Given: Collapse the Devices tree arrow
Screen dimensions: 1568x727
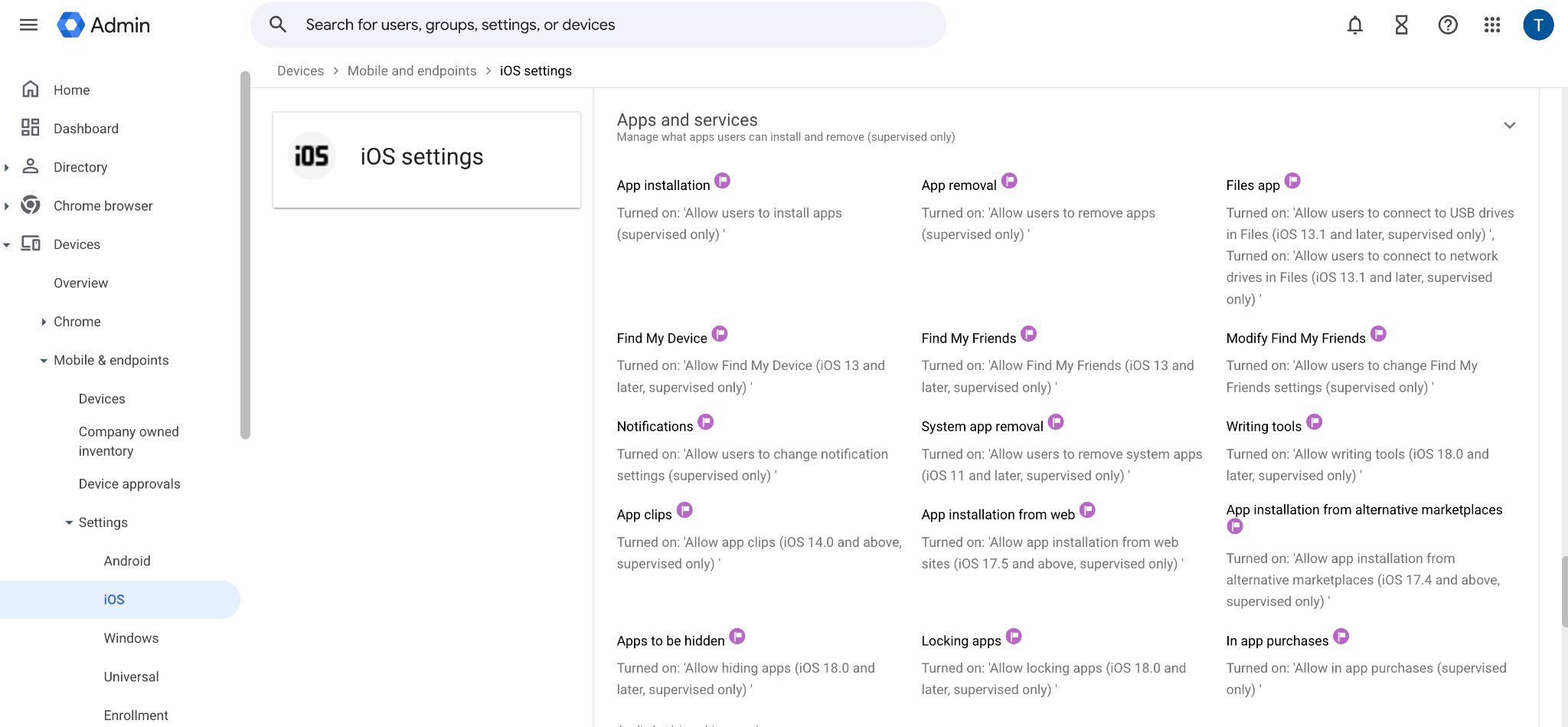Looking at the screenshot, I should coord(7,244).
